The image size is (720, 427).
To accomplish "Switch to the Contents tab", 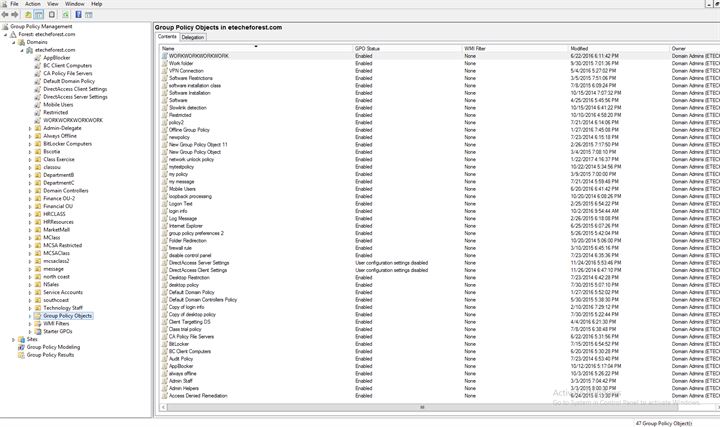I will [x=167, y=37].
